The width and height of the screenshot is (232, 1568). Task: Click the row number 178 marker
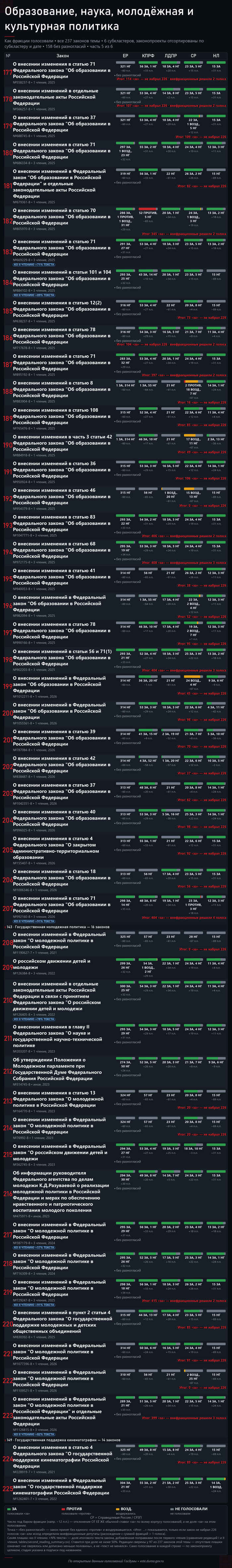(7, 99)
